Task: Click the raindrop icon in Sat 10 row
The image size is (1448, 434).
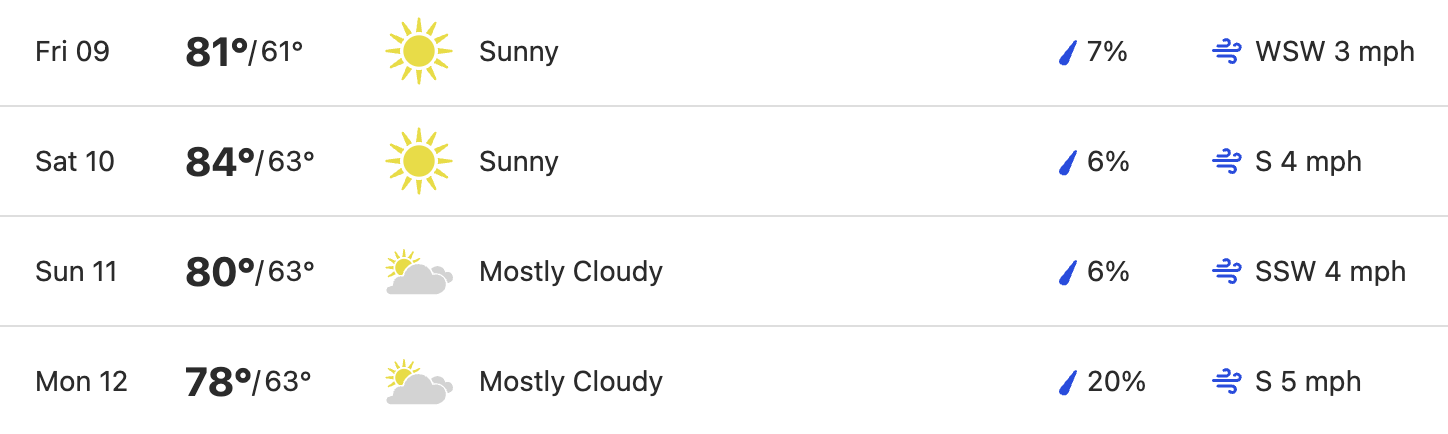Action: [1067, 162]
